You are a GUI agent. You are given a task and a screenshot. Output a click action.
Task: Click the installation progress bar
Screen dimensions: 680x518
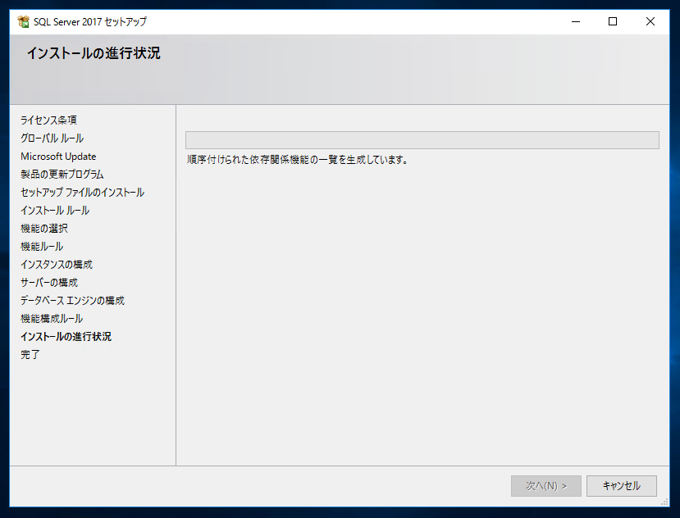422,140
